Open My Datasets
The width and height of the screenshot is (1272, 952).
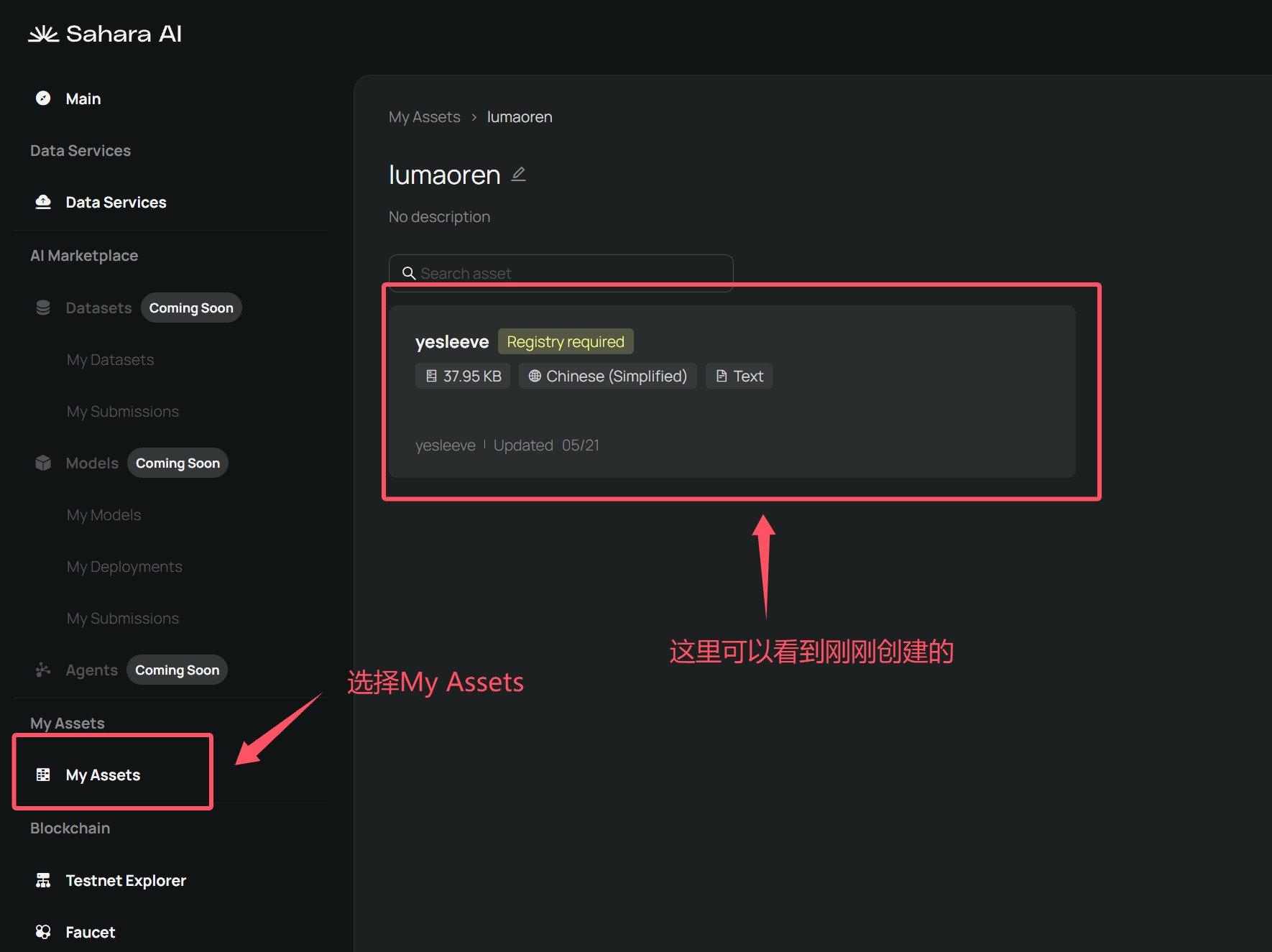pos(110,359)
